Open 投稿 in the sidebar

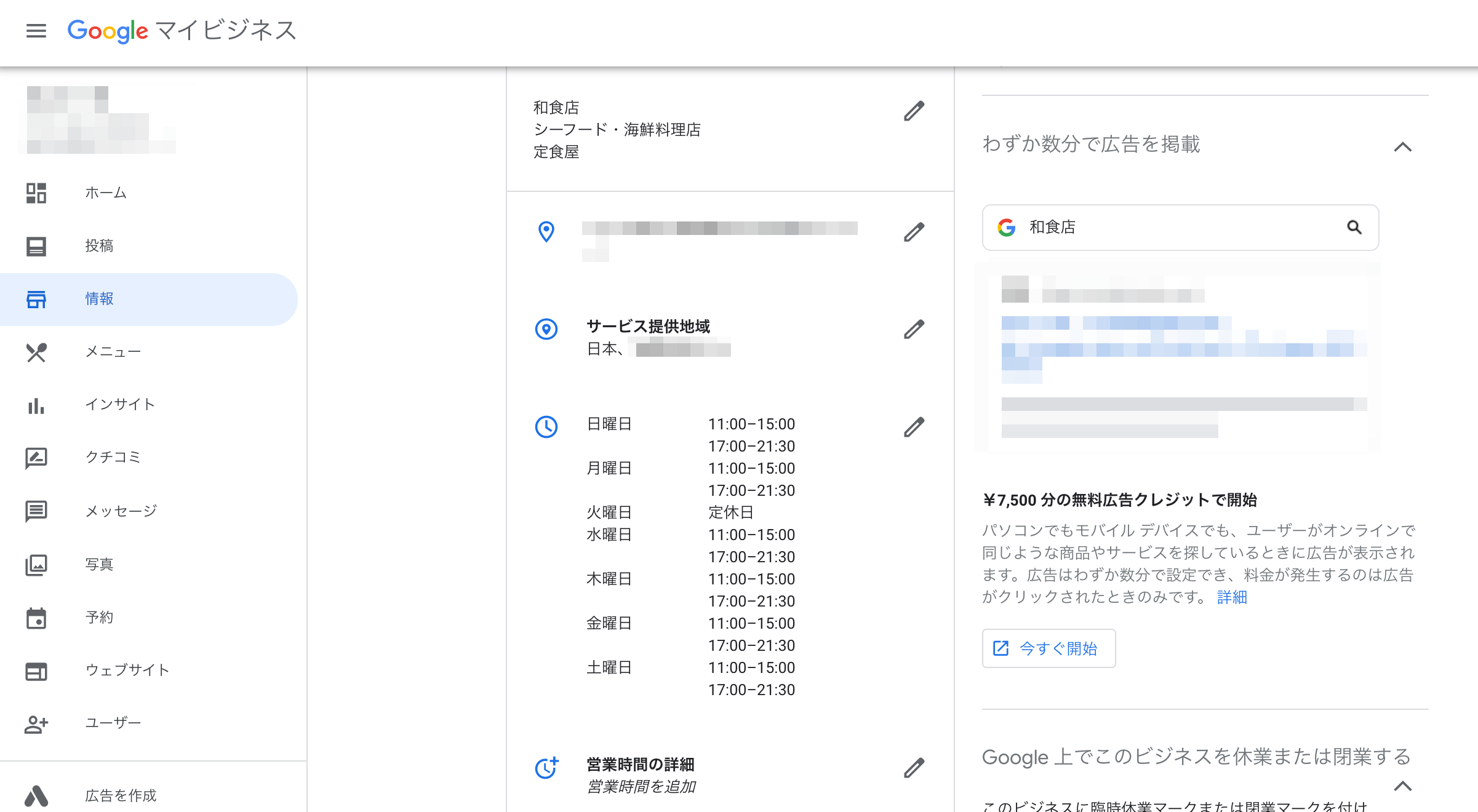click(x=149, y=246)
